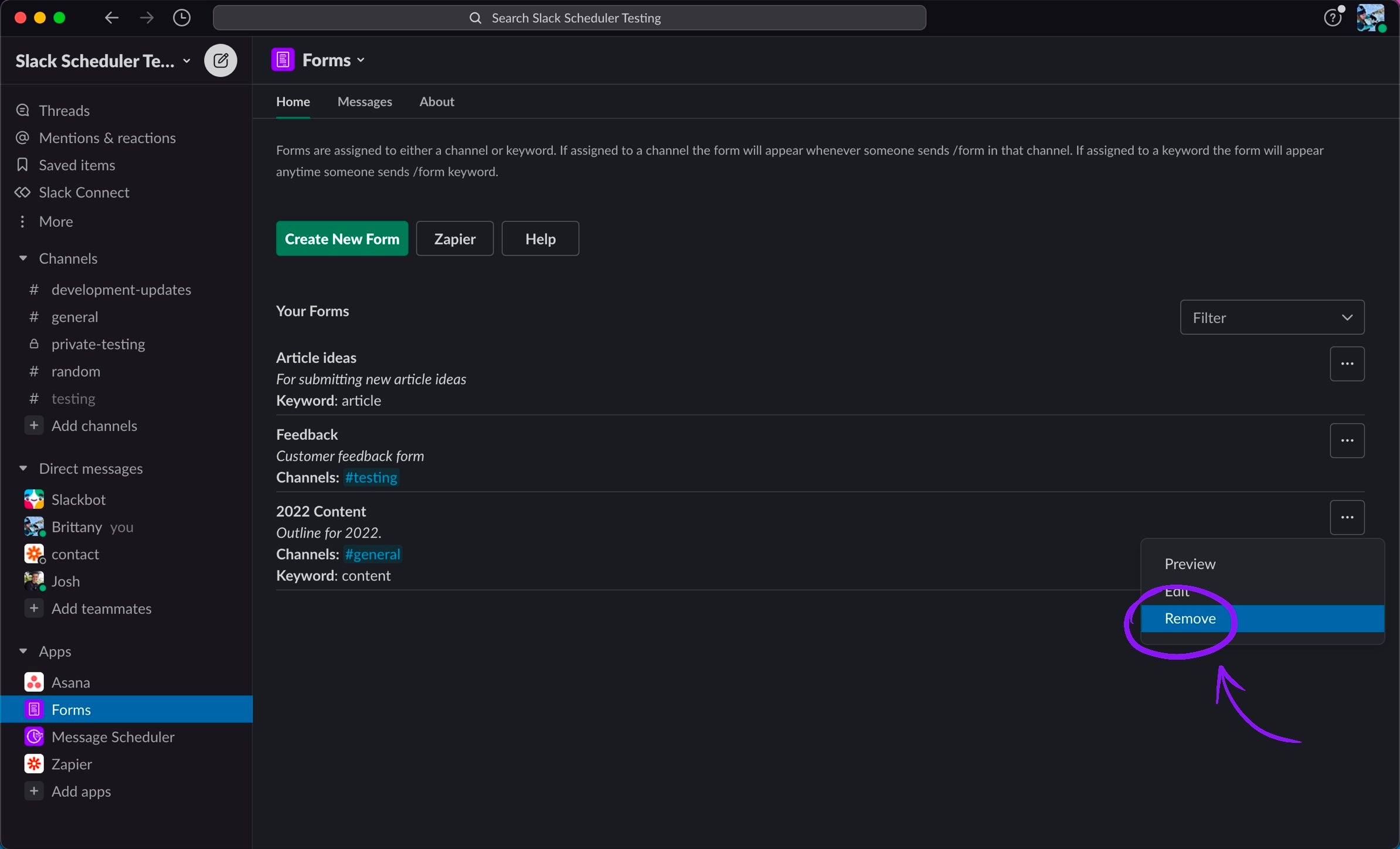Collapse the Channels section
This screenshot has width=1400, height=849.
click(x=23, y=259)
